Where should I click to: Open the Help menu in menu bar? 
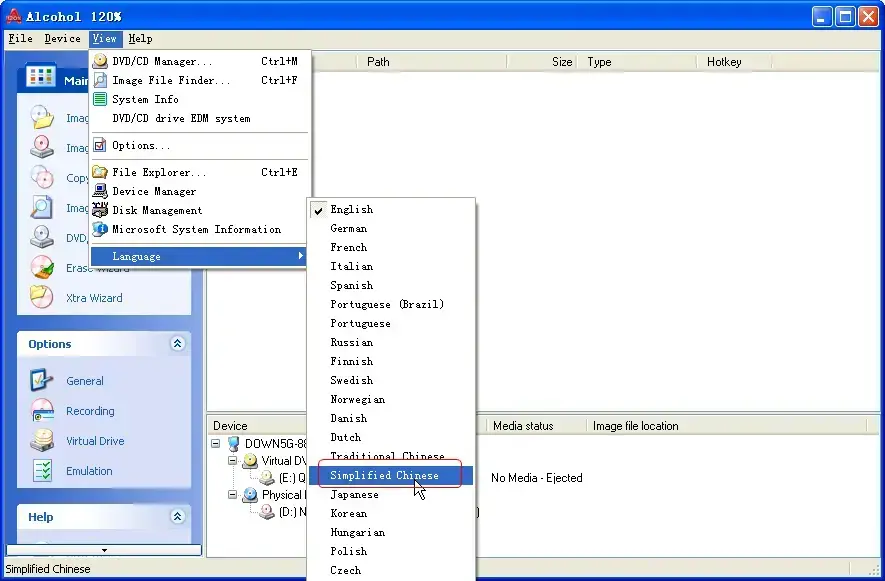click(140, 38)
